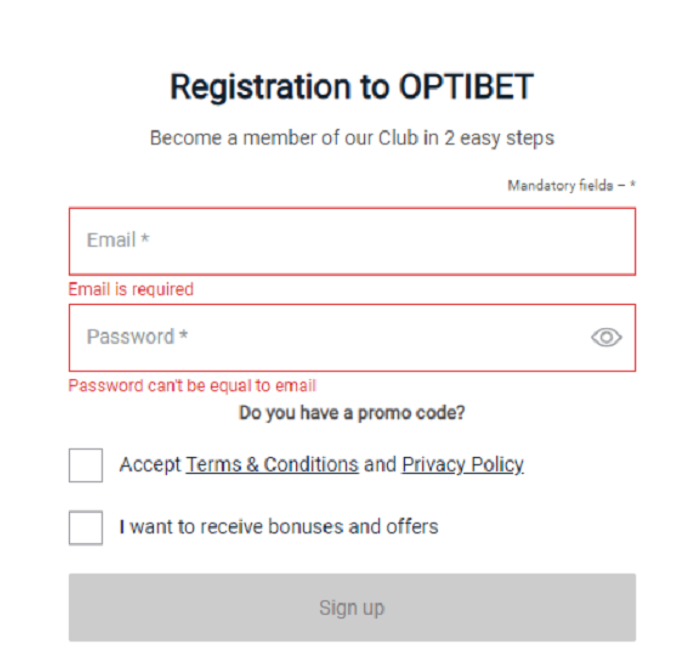The image size is (700, 667).
Task: Open the Terms & Conditions link
Action: (272, 465)
